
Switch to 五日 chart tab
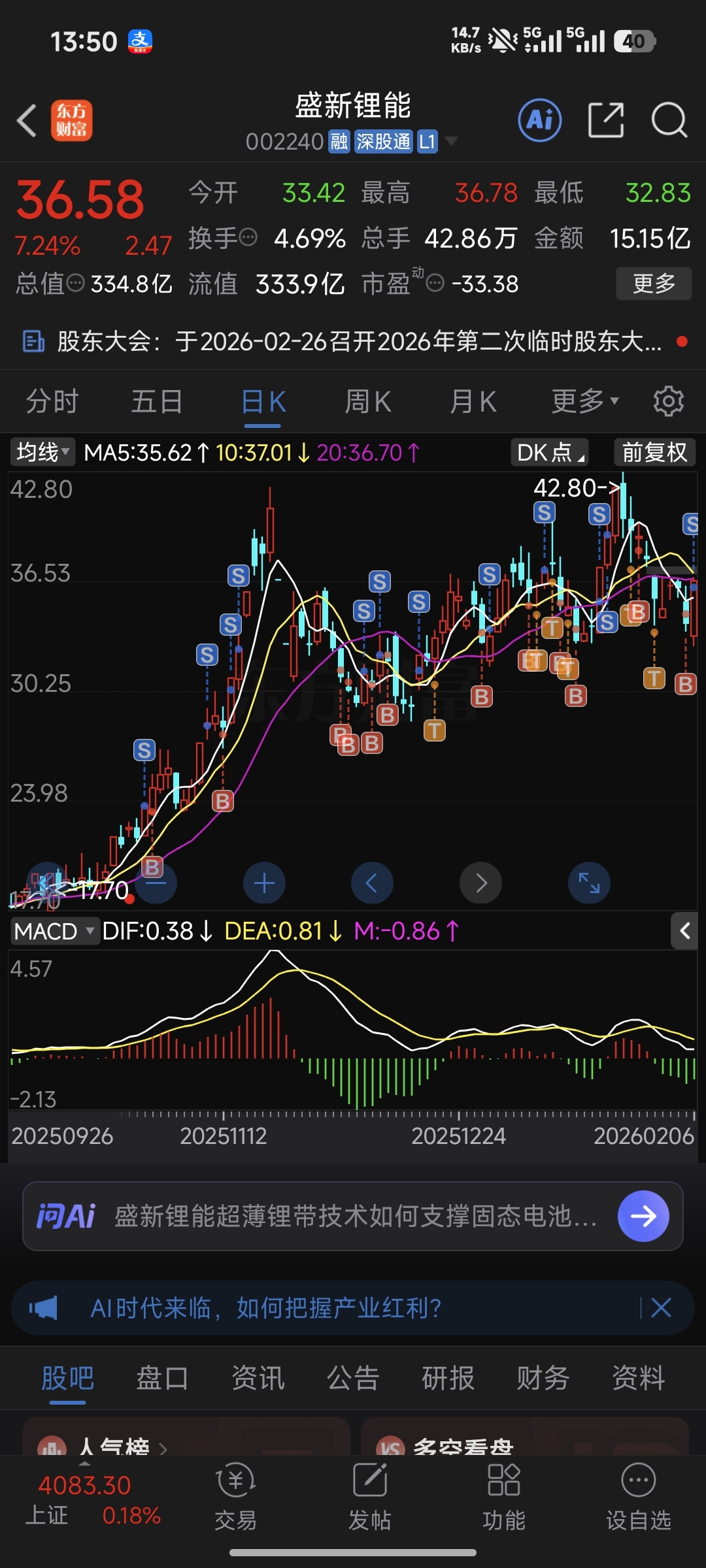157,401
